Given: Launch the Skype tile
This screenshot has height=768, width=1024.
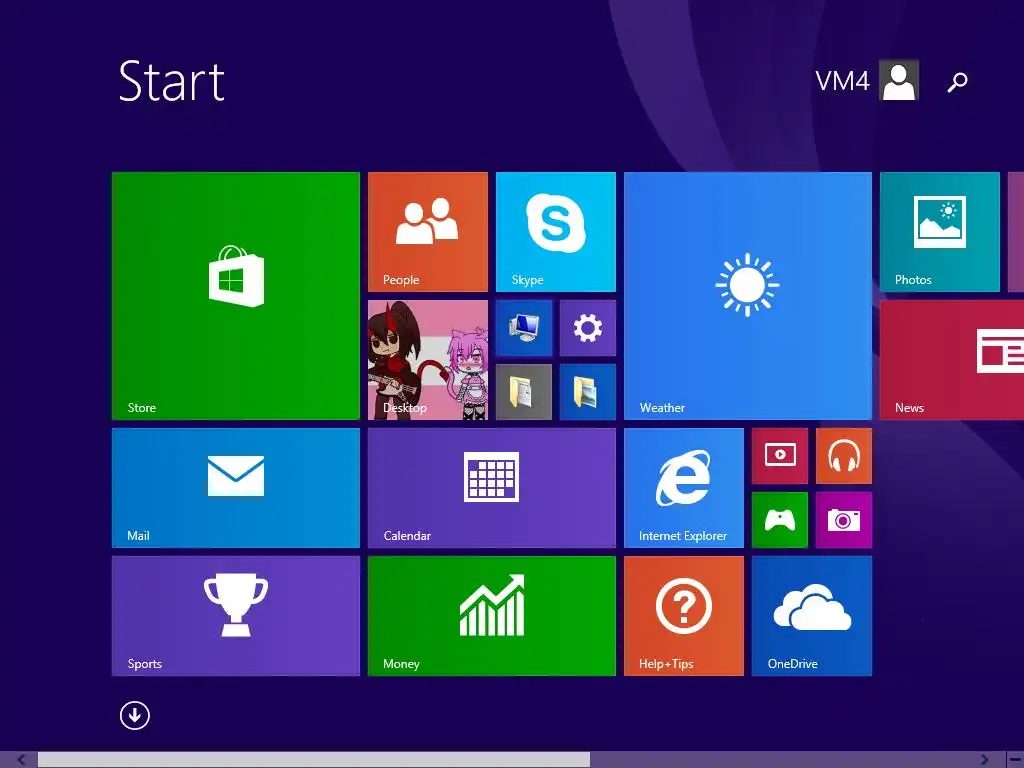Looking at the screenshot, I should [x=556, y=232].
